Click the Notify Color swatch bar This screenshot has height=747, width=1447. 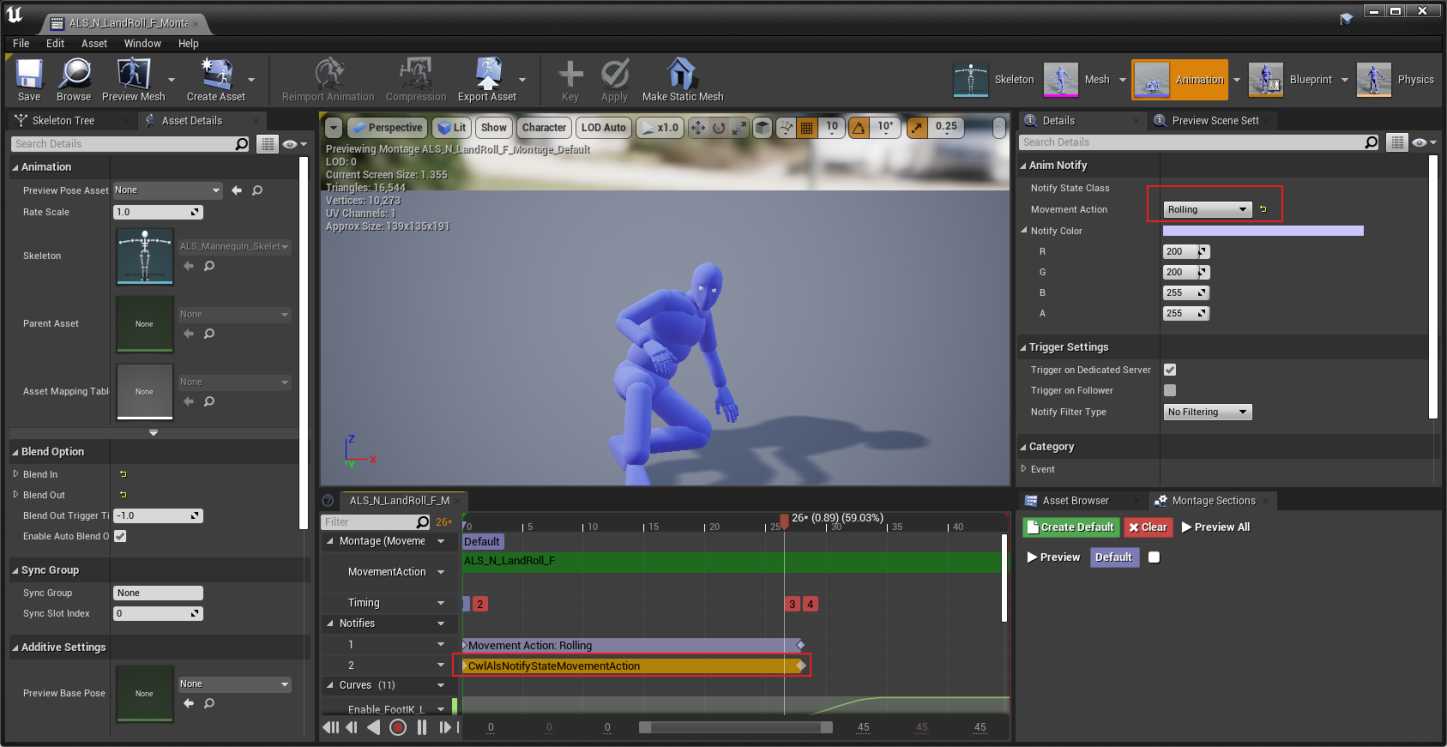click(1263, 231)
